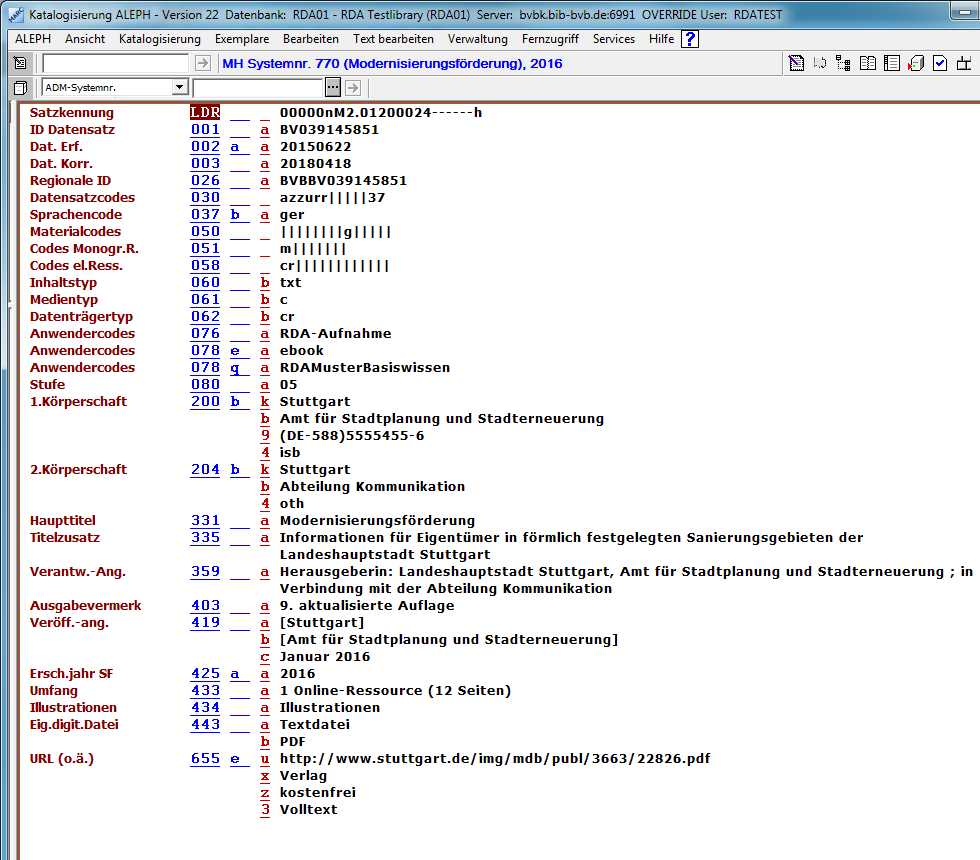The image size is (980, 860).
Task: Open the Services menu
Action: 613,39
